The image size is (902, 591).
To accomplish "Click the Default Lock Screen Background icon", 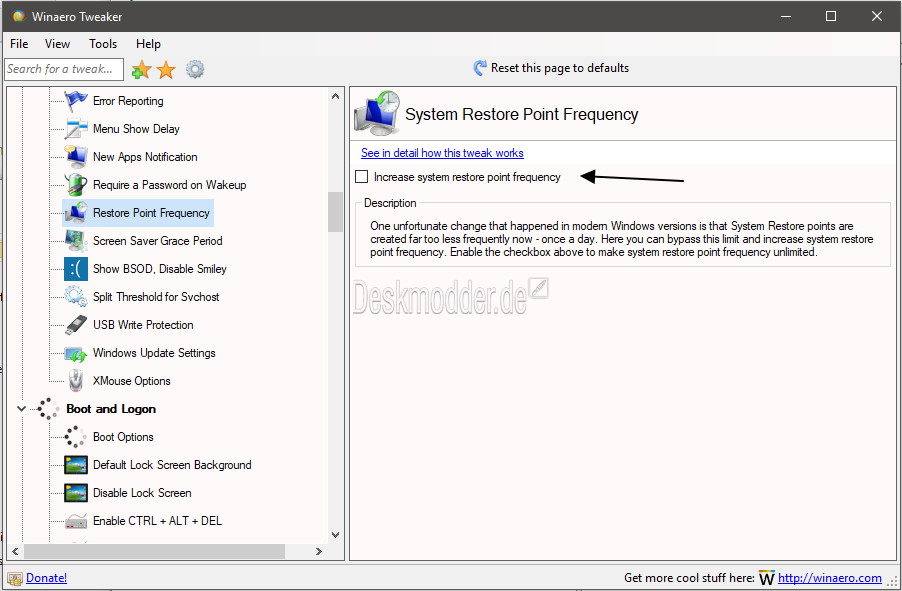I will point(76,465).
